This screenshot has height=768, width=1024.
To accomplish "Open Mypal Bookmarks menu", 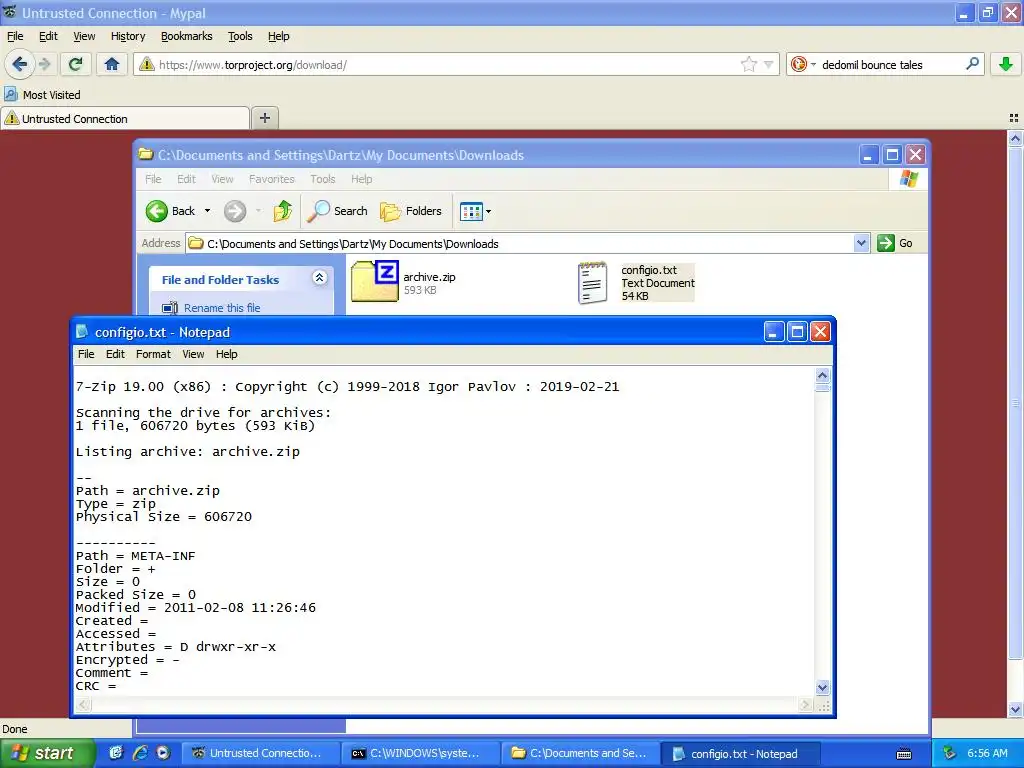I will coord(187,36).
